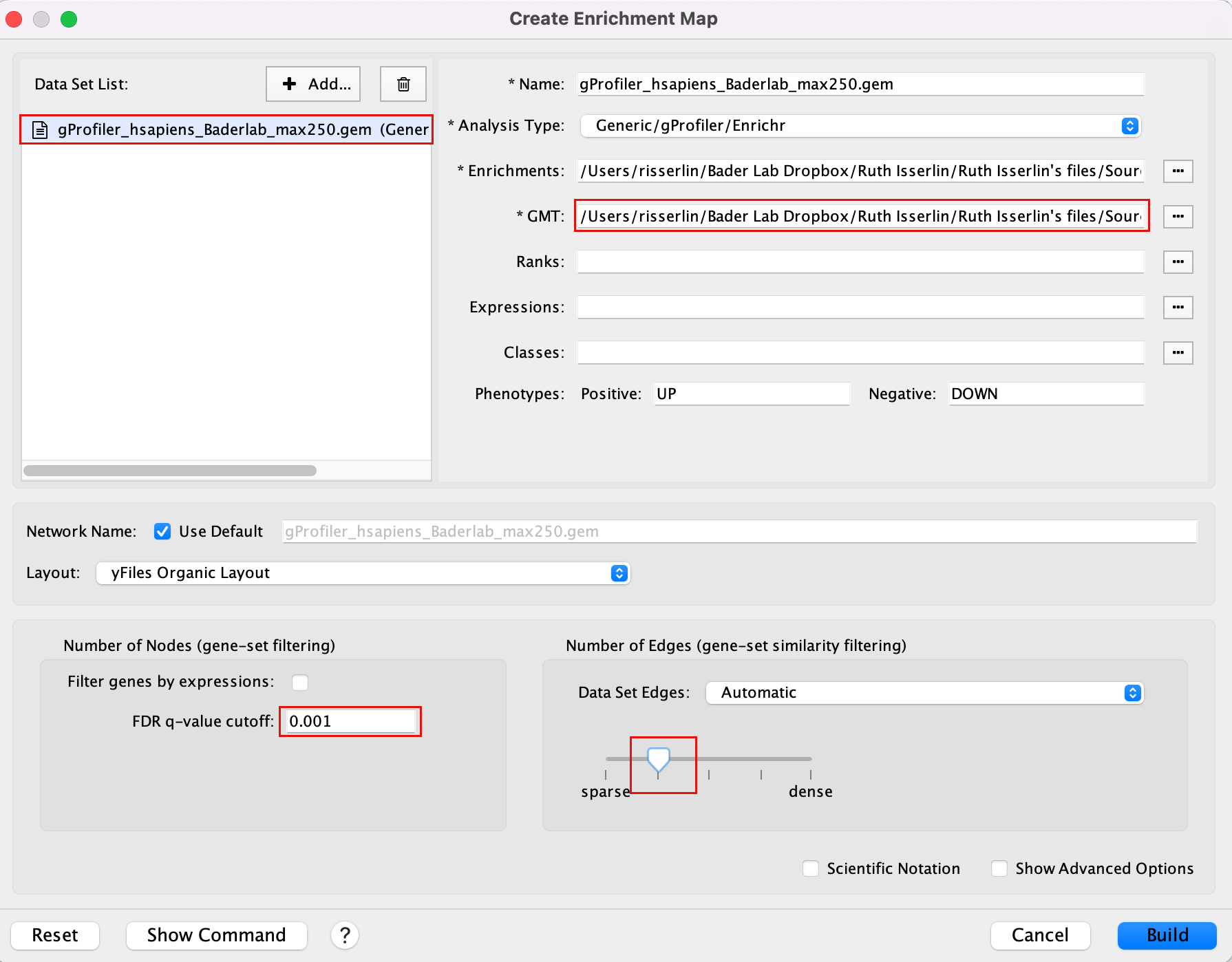Image resolution: width=1232 pixels, height=962 pixels.
Task: Click the help question mark icon
Action: [345, 935]
